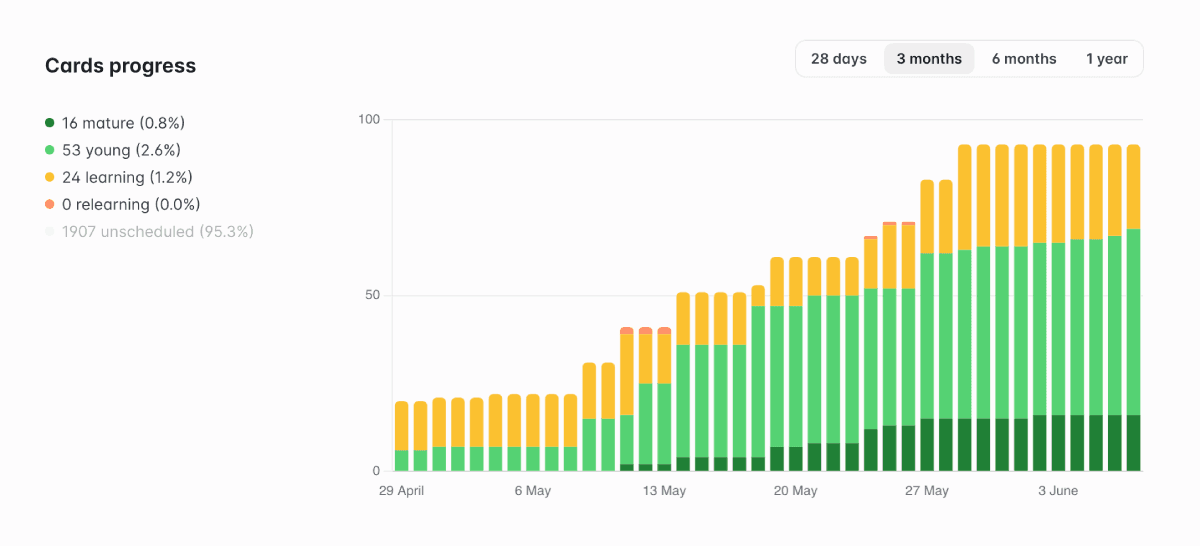Click the 27 May axis label
Viewport: 1200px width, 546px height.
[927, 491]
